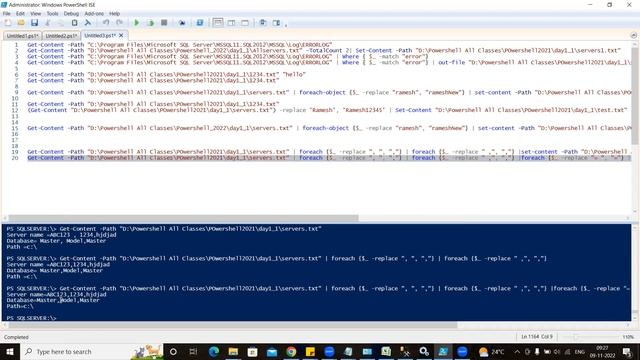640x360 pixels.
Task: Open the Edit menu
Action: click(20, 13)
